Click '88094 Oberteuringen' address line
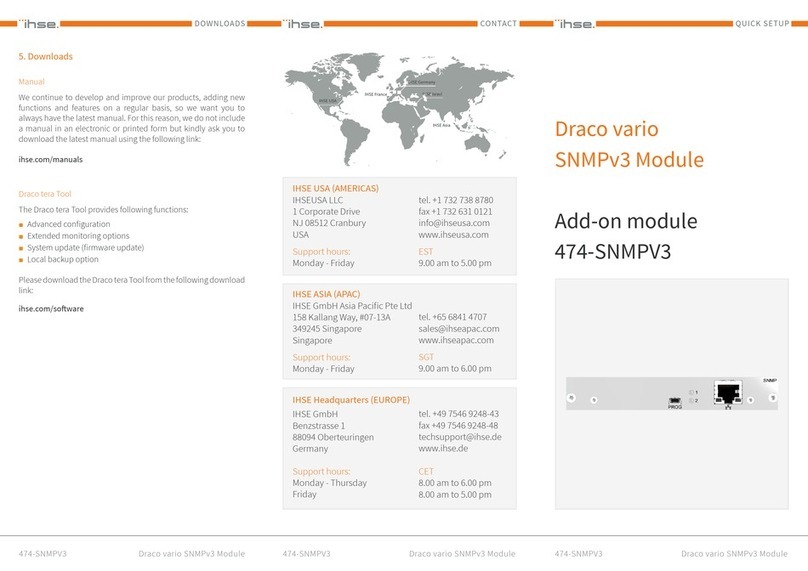The height and width of the screenshot is (571, 808). tap(333, 437)
